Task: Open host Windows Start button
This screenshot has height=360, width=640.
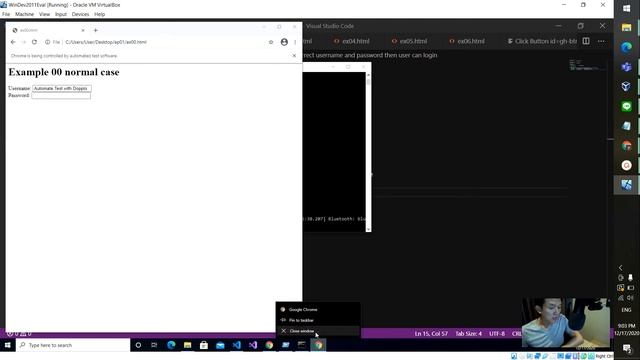Action: (627, 8)
